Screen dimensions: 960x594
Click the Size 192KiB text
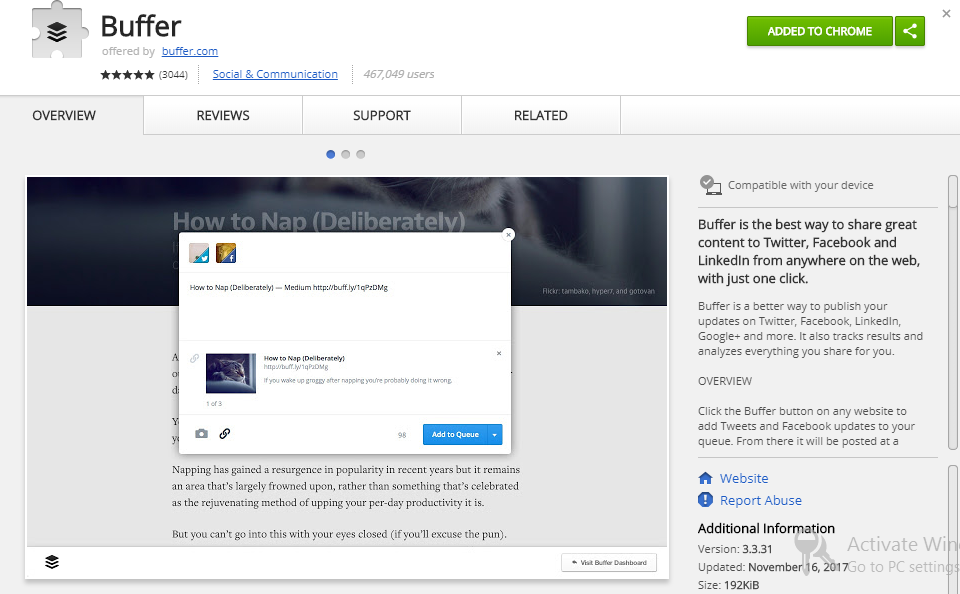[729, 585]
